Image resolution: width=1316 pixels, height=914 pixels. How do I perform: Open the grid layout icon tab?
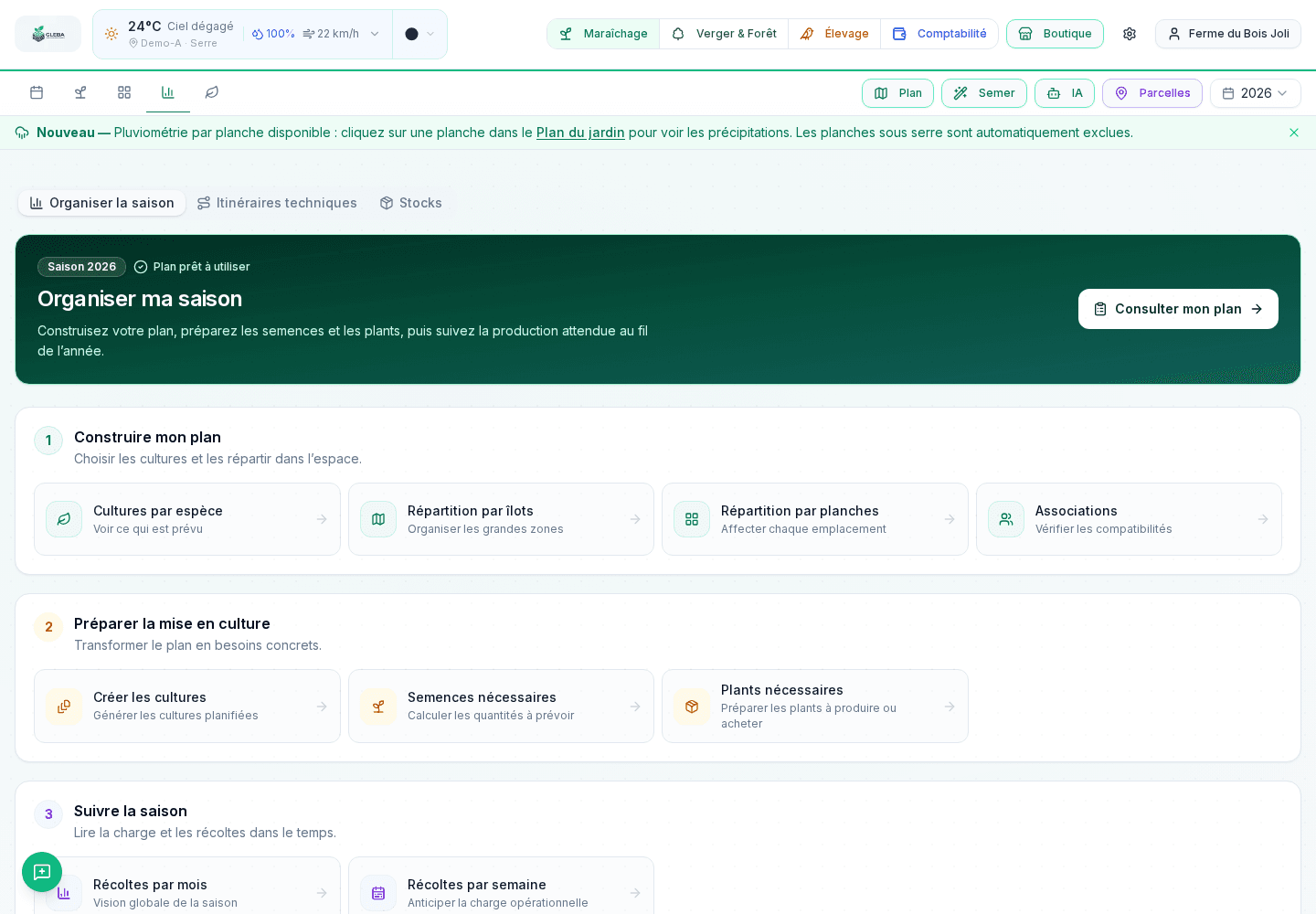tap(124, 92)
